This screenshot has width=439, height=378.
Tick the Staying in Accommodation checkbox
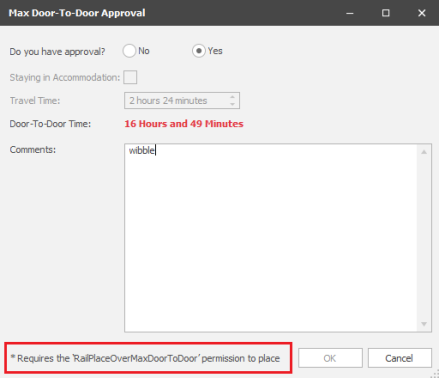[130, 77]
